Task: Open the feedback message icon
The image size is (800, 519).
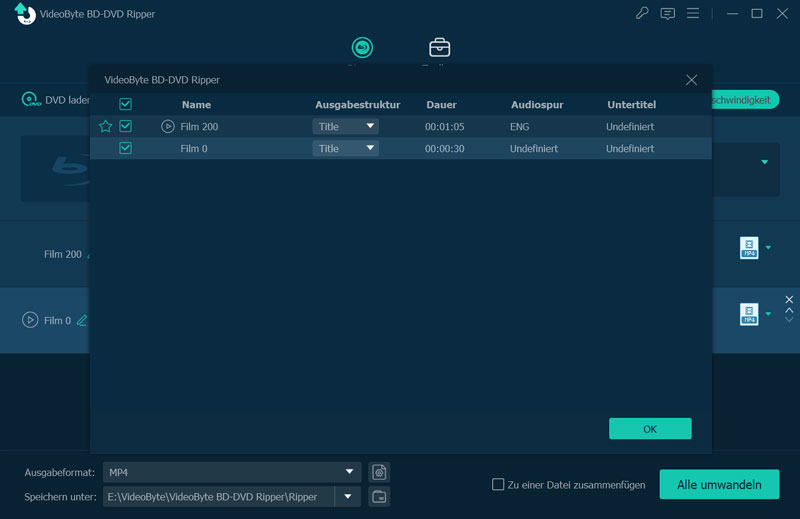Action: point(667,14)
